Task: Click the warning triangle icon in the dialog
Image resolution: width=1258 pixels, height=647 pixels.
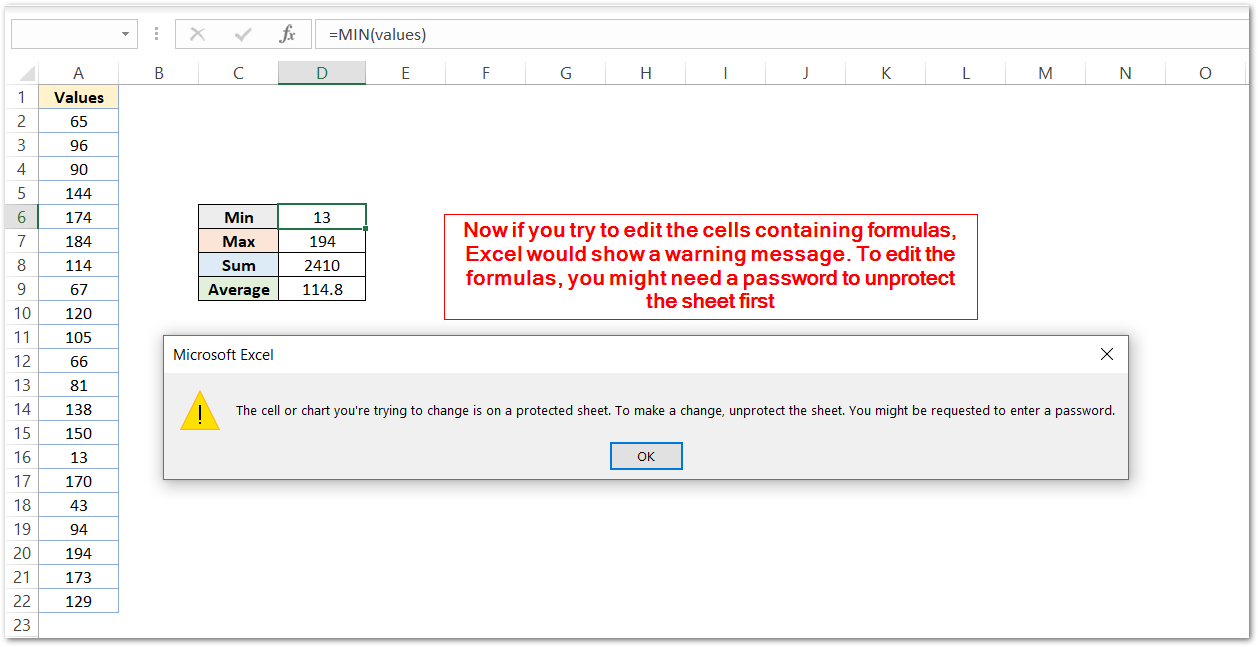Action: point(200,410)
